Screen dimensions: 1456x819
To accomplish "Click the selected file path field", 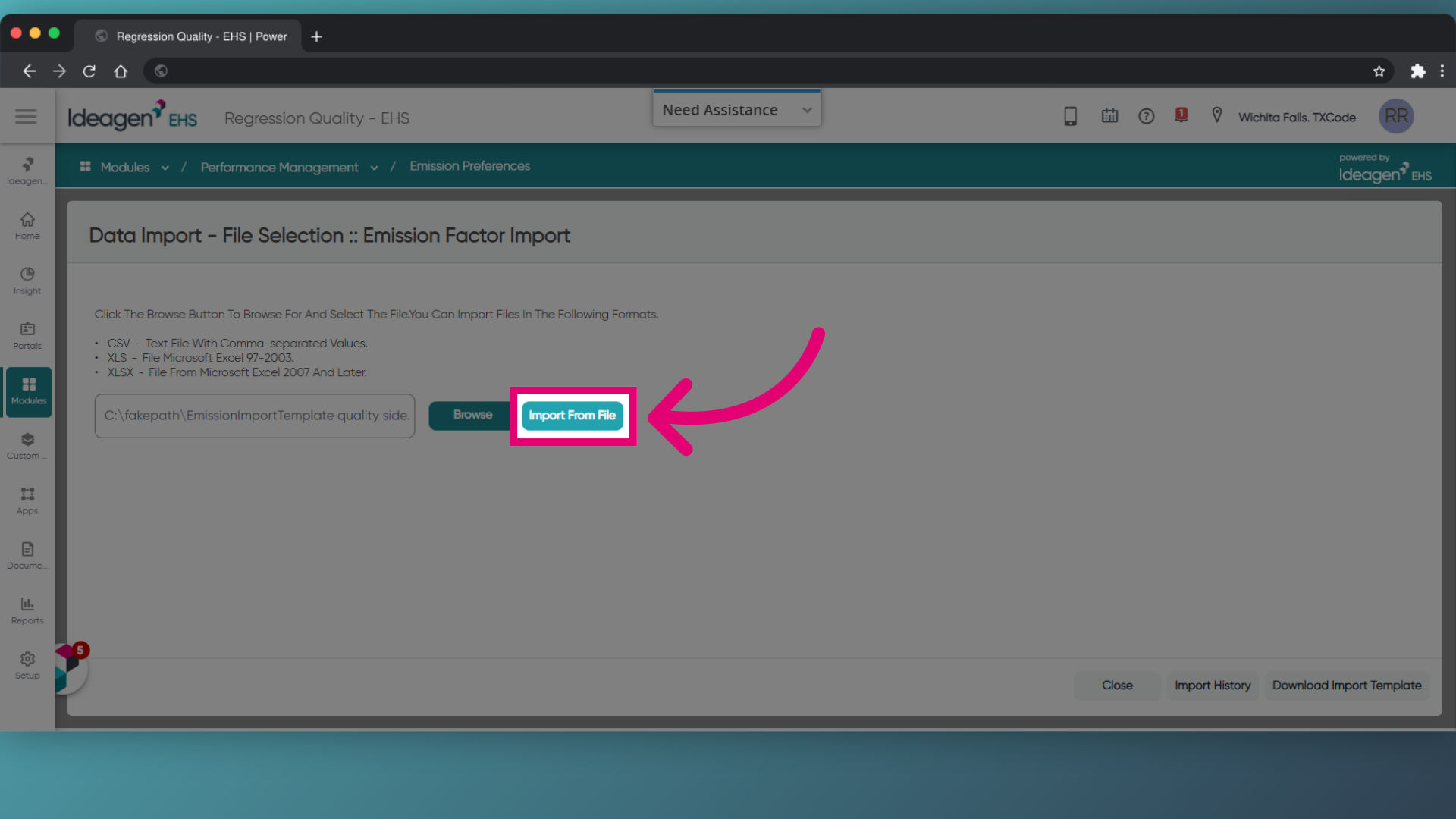I will tap(255, 416).
